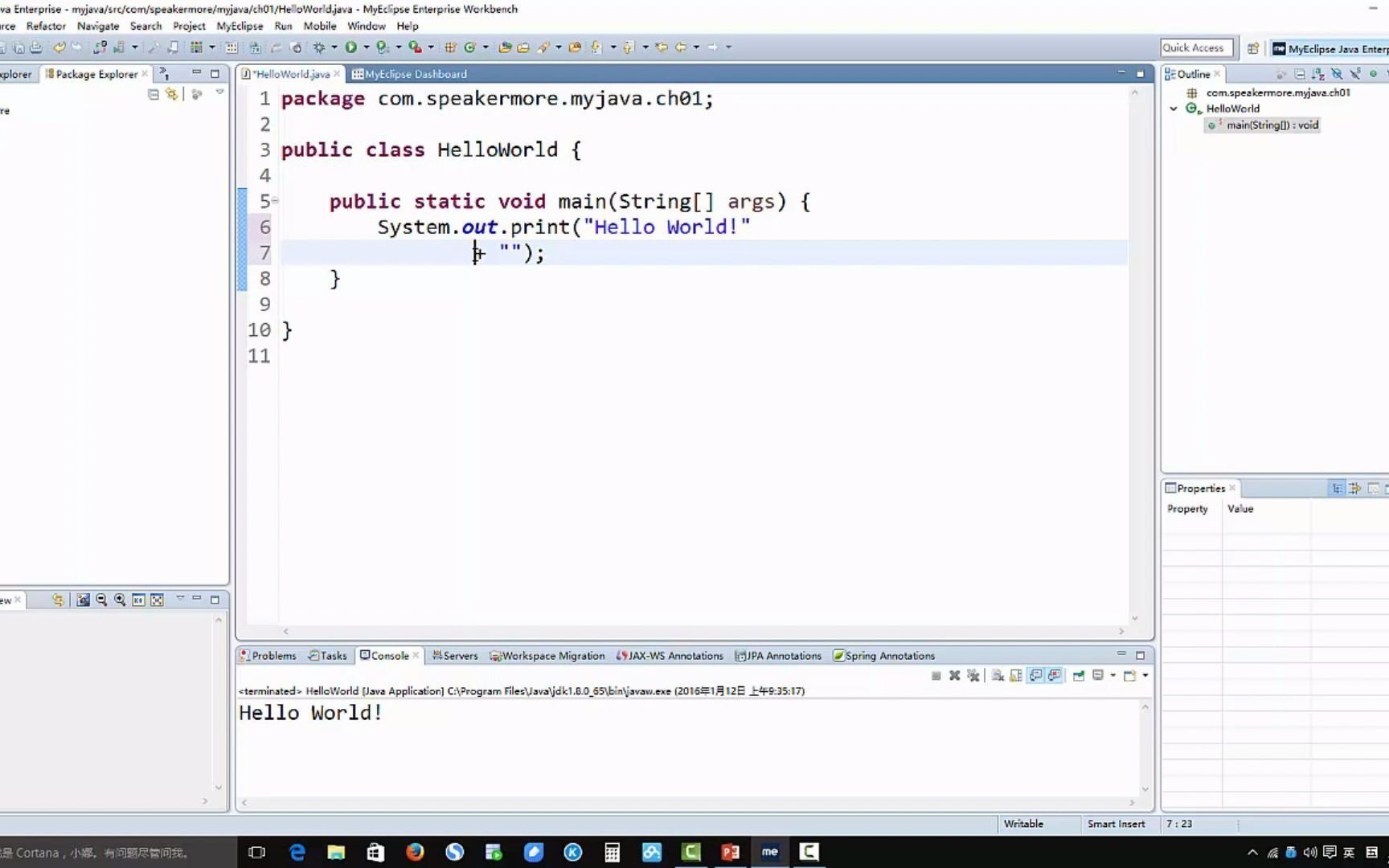Click the Pin Console icon
This screenshot has width=1389, height=868.
coord(1079,675)
